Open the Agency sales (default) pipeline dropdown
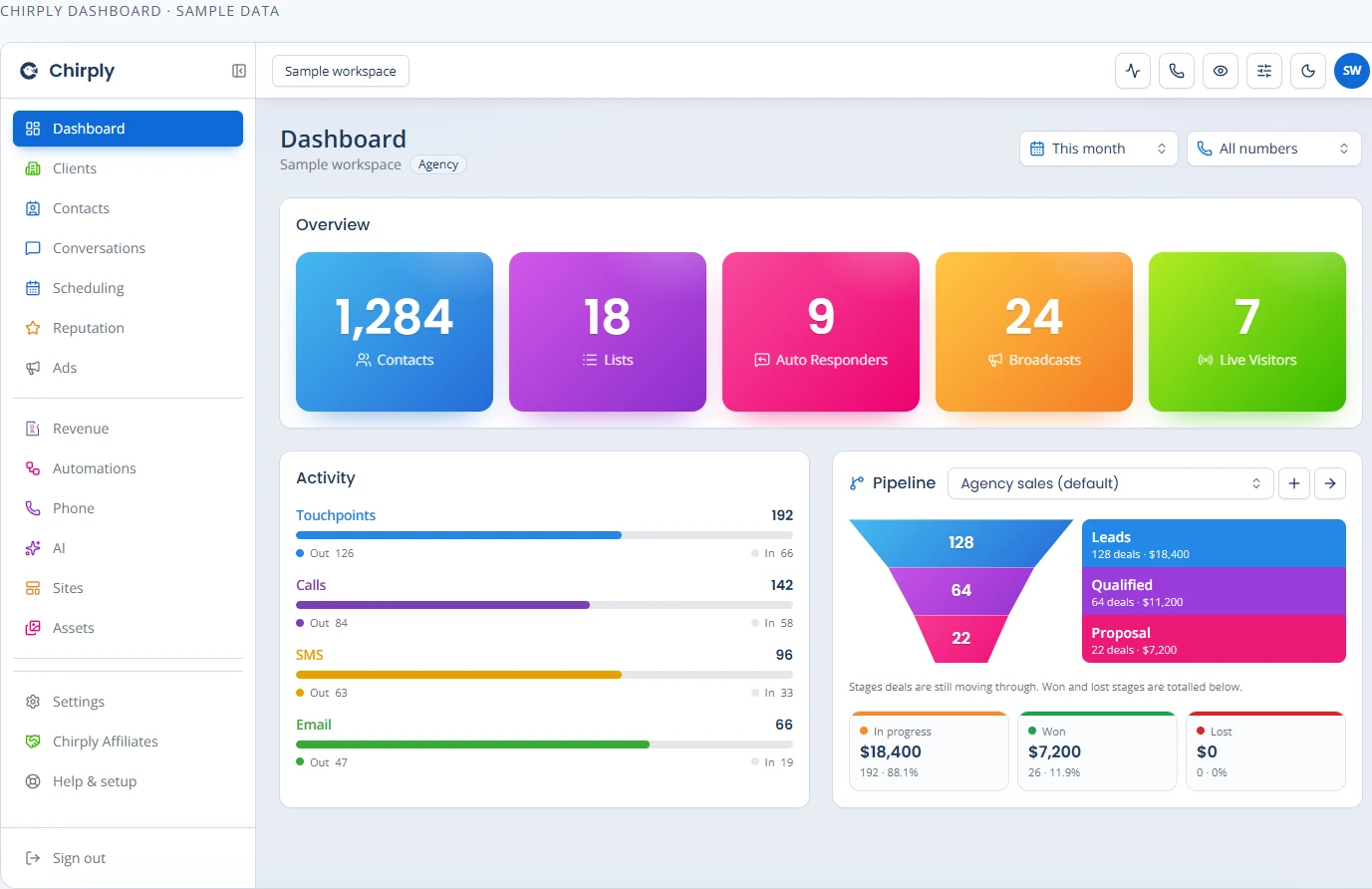 1111,483
